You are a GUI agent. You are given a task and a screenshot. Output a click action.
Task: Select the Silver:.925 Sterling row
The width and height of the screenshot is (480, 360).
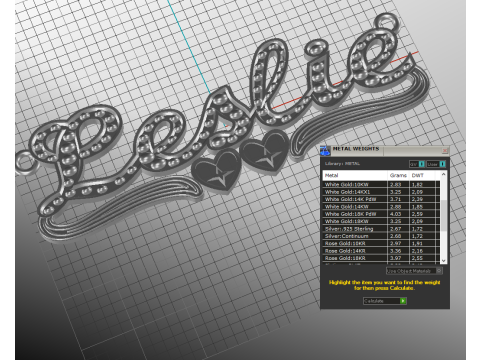(381, 229)
